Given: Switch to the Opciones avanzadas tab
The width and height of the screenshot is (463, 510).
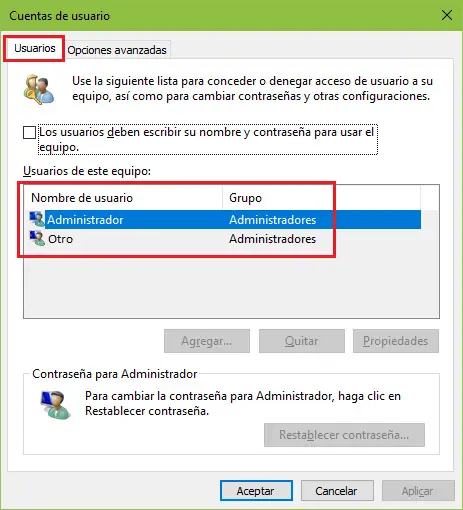Looking at the screenshot, I should tap(117, 50).
